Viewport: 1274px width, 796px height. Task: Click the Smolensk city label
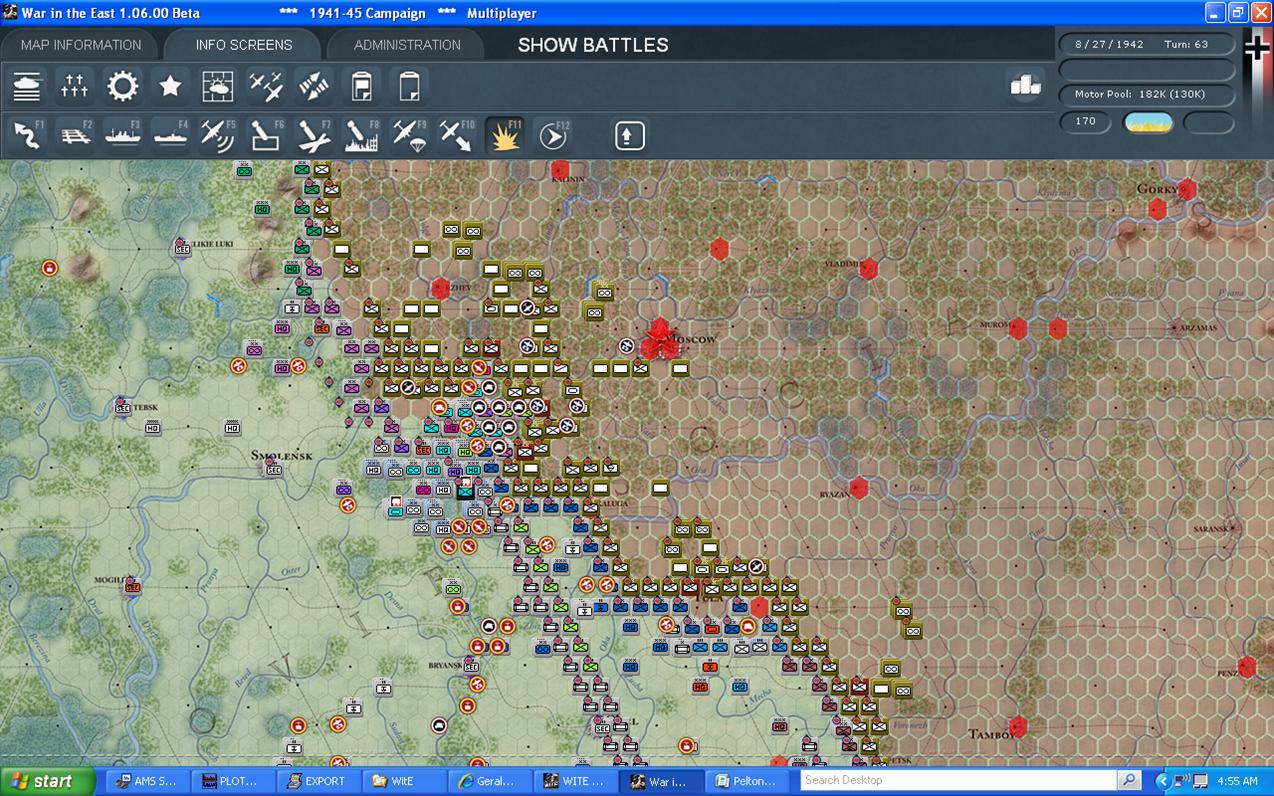click(283, 455)
